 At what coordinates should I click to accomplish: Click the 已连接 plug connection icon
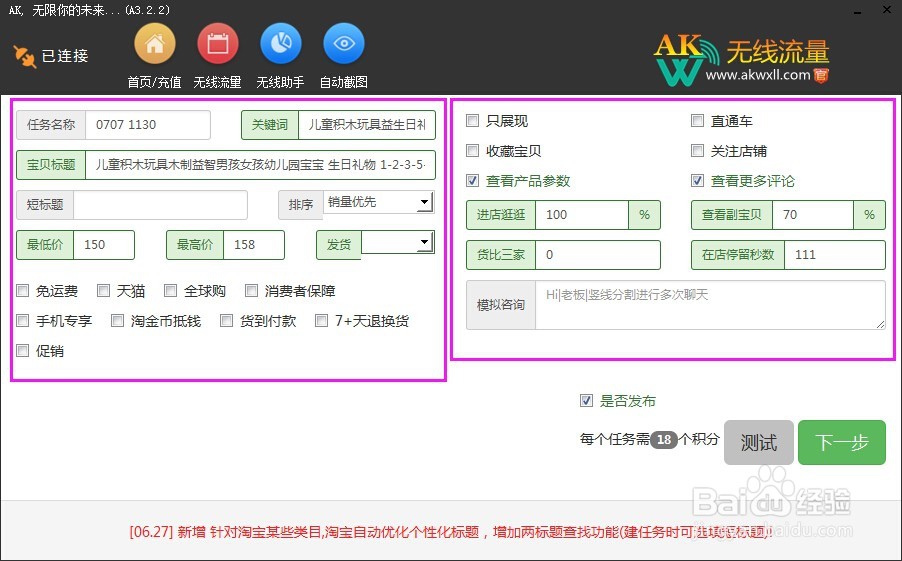[x=24, y=56]
